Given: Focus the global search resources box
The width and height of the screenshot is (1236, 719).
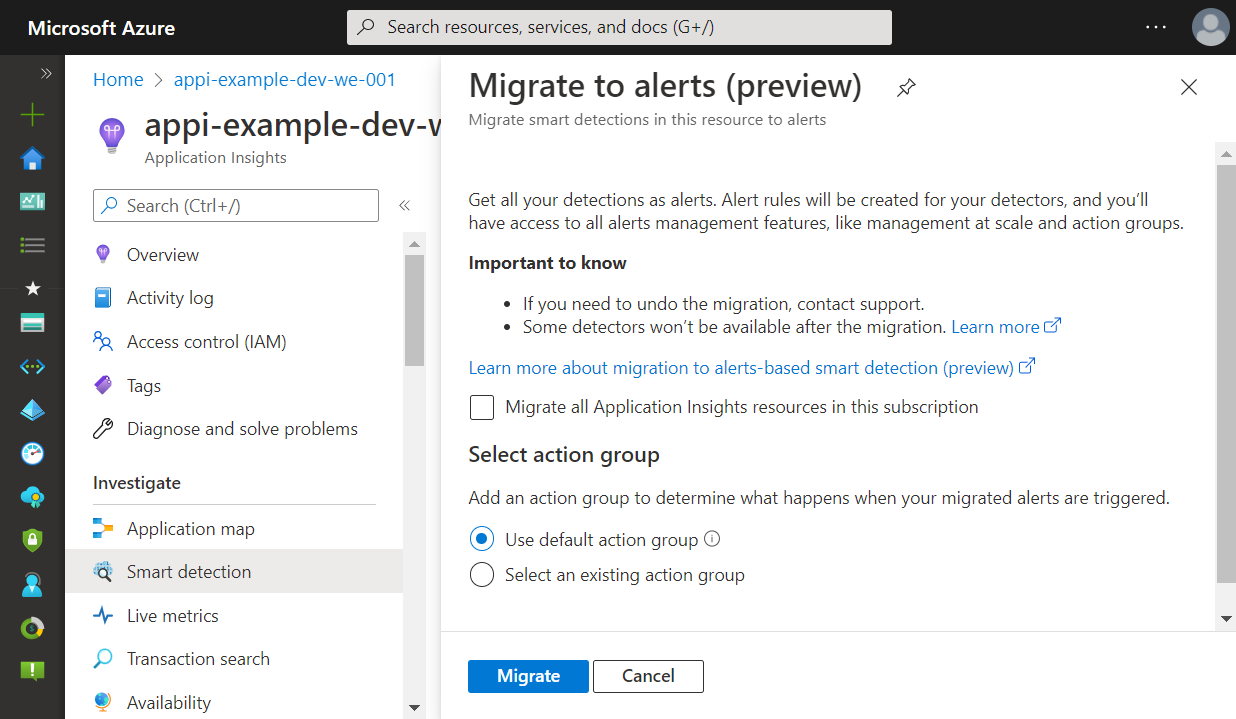Looking at the screenshot, I should tap(619, 27).
